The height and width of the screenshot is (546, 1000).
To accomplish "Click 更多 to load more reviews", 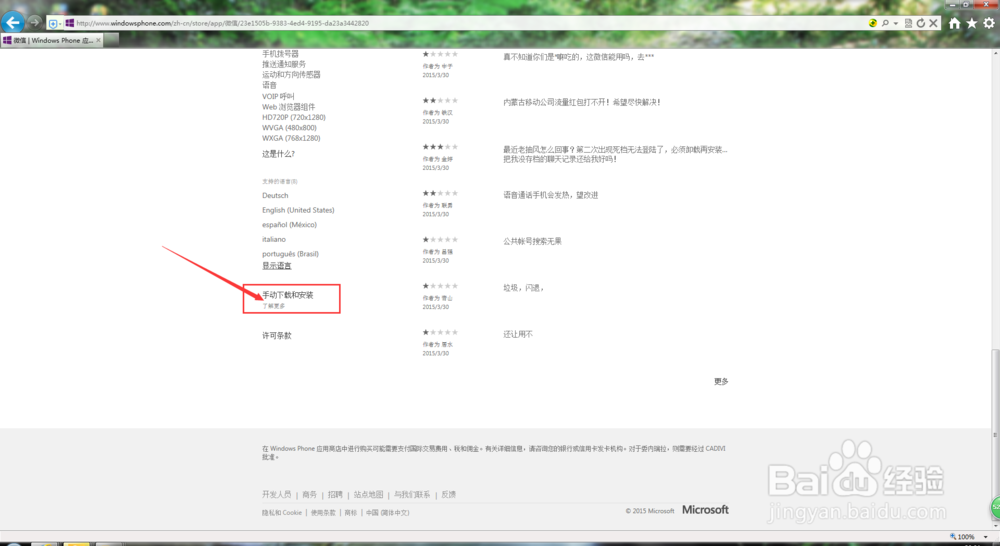I will coord(721,381).
